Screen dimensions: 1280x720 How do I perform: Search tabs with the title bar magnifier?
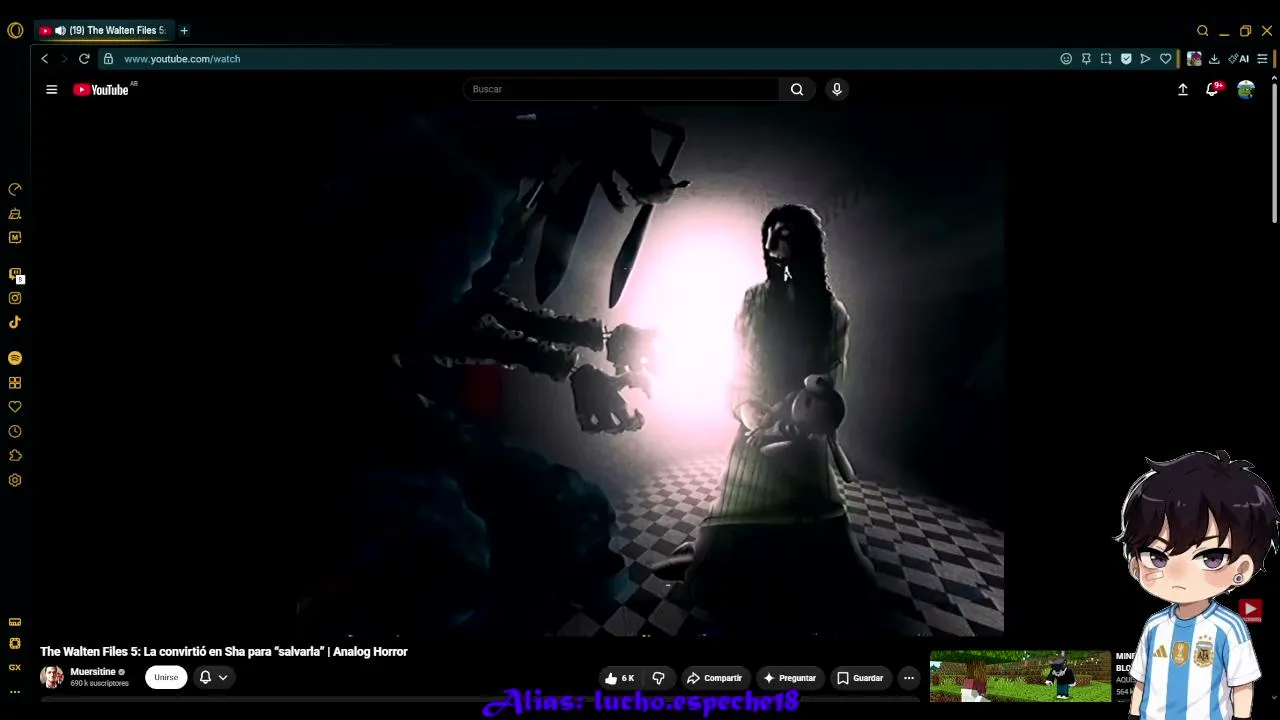1203,31
